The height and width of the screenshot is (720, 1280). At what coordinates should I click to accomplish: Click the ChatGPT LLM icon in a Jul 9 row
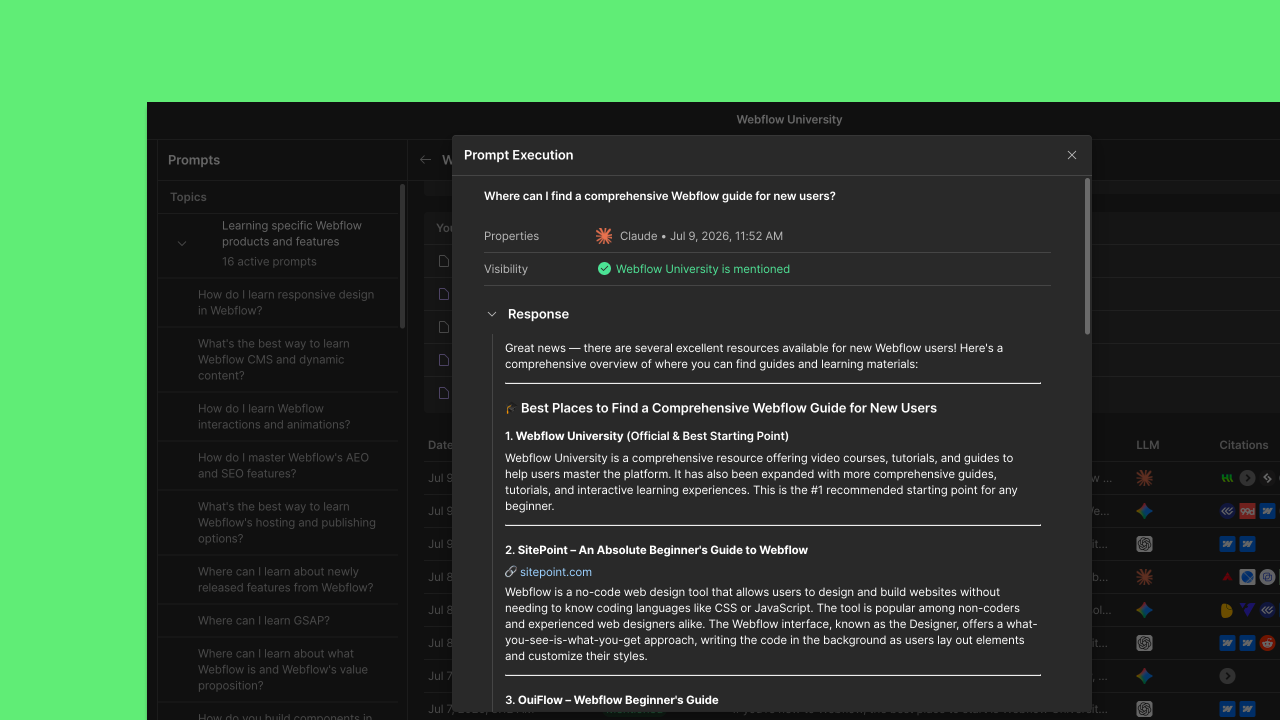tap(1145, 544)
